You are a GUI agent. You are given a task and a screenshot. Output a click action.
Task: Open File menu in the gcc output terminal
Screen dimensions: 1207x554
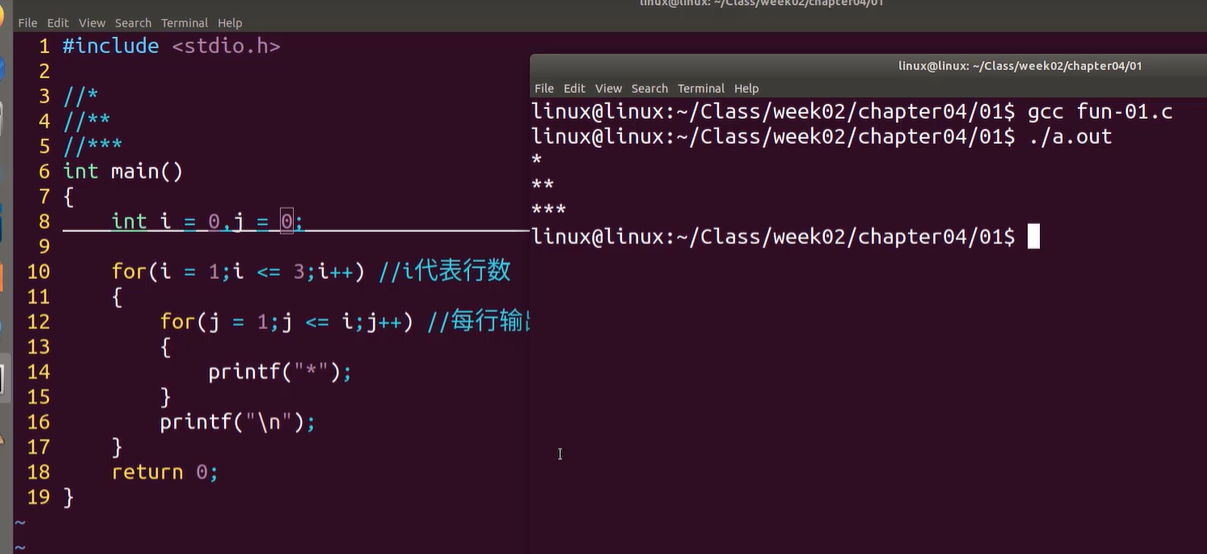(x=544, y=89)
